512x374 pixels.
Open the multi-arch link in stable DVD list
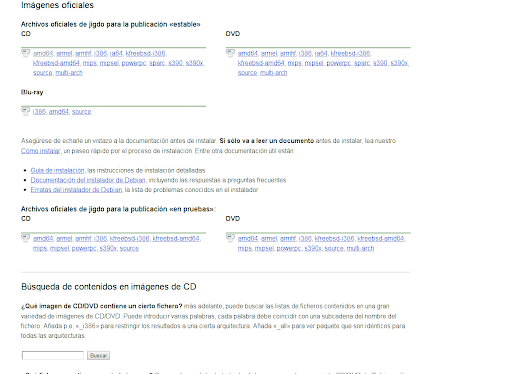(x=273, y=73)
